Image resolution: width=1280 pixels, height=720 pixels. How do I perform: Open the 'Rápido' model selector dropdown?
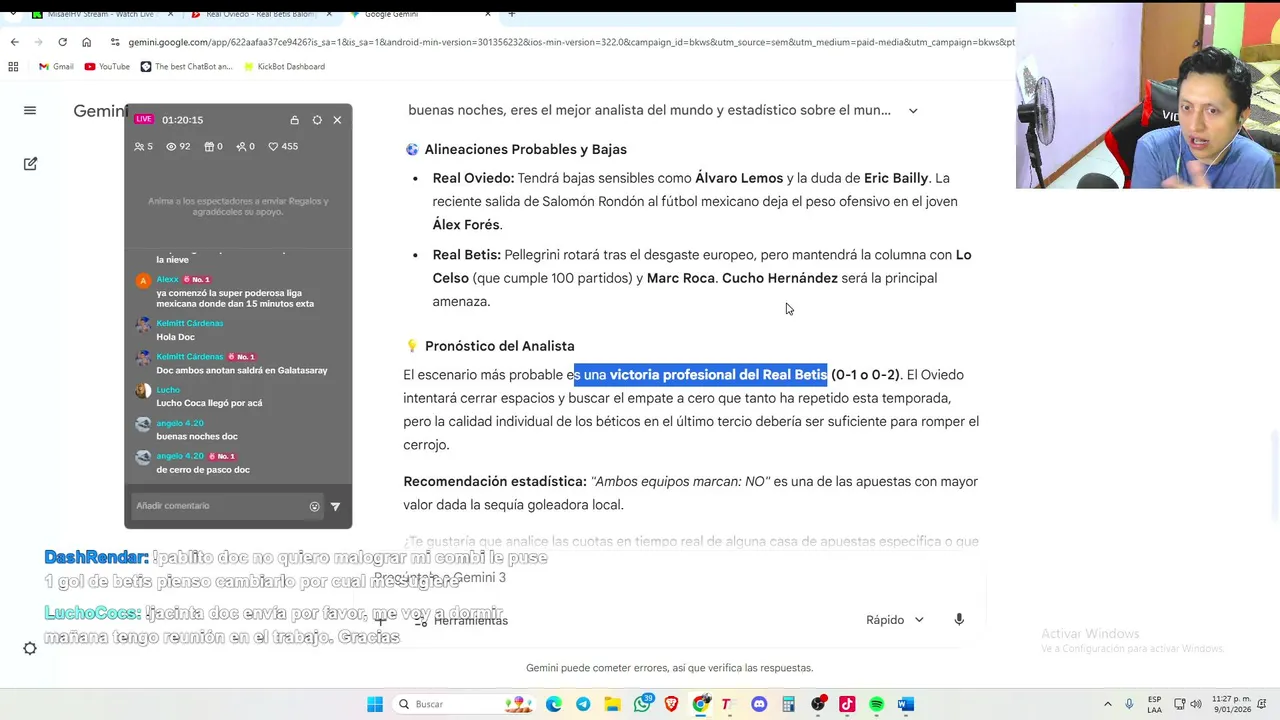click(x=894, y=620)
